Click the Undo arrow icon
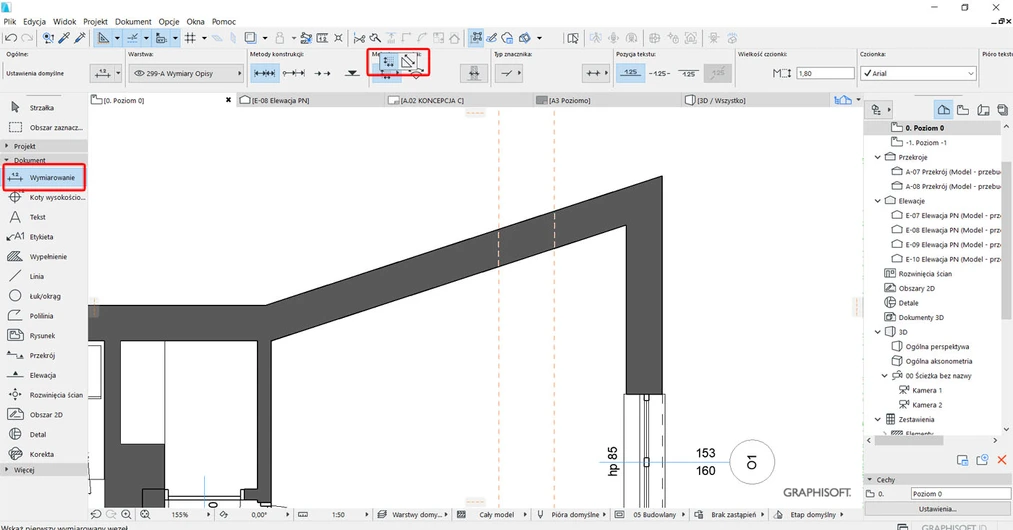 [x=11, y=38]
